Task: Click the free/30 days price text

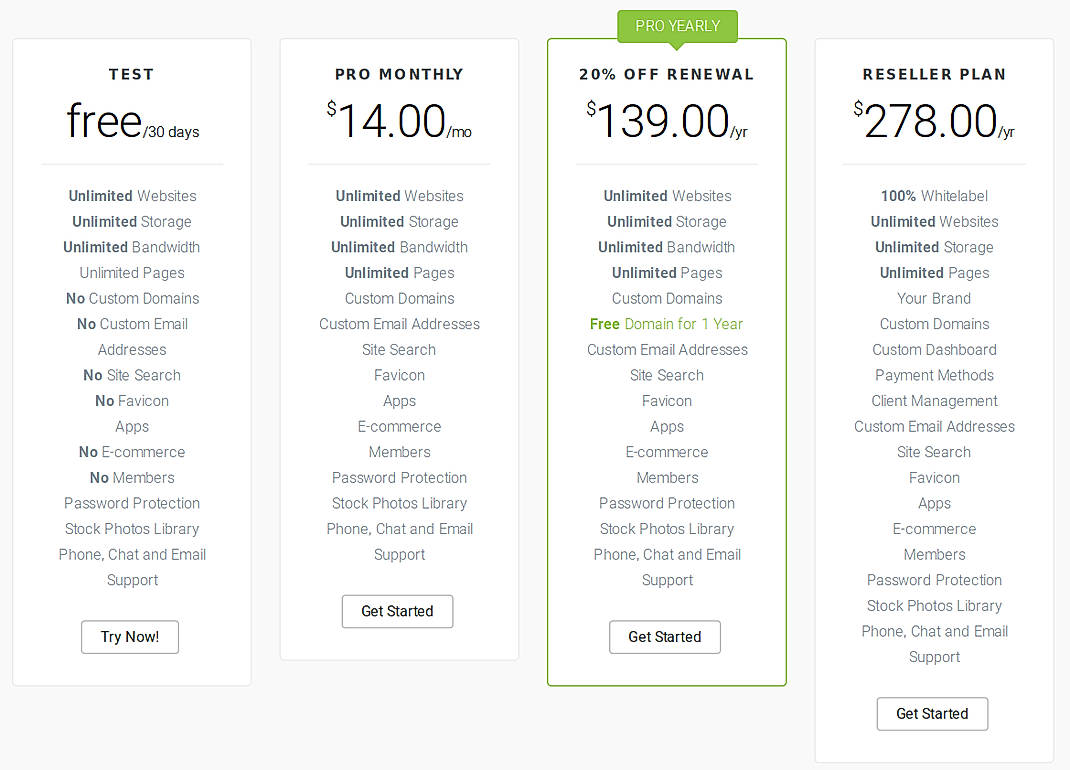Action: coord(132,121)
